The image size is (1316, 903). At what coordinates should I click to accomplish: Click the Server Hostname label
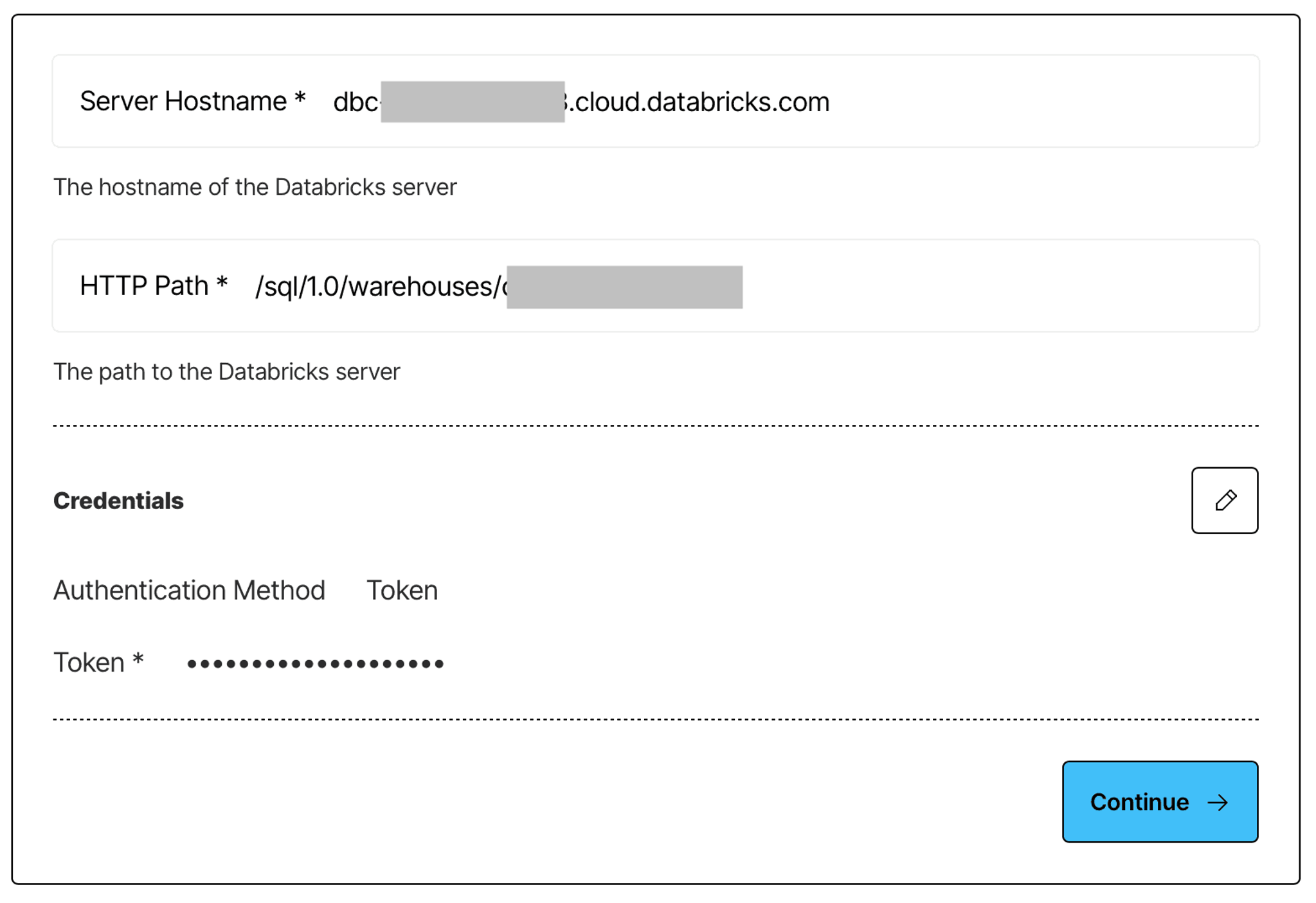(192, 102)
